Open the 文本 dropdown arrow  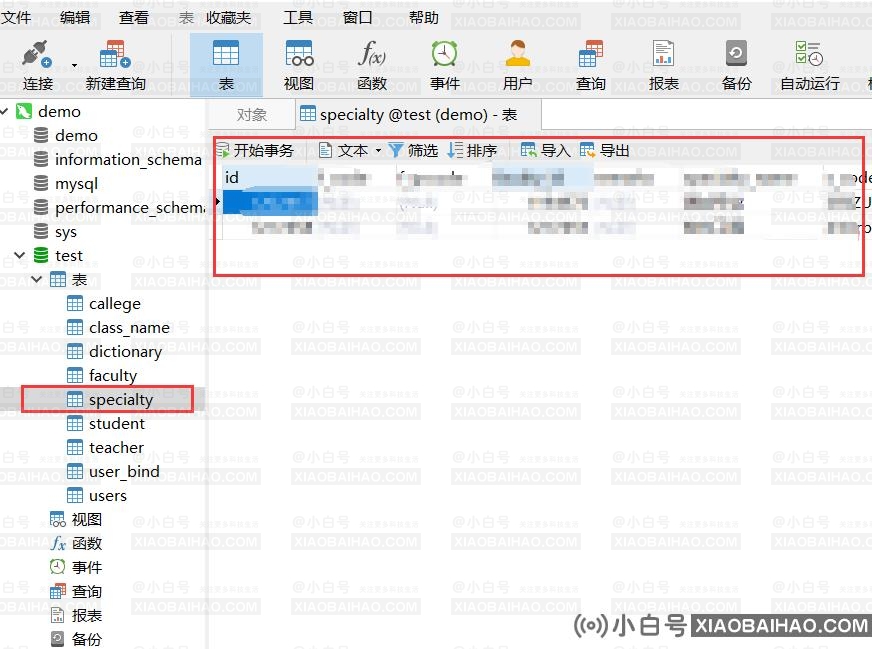pyautogui.click(x=378, y=150)
